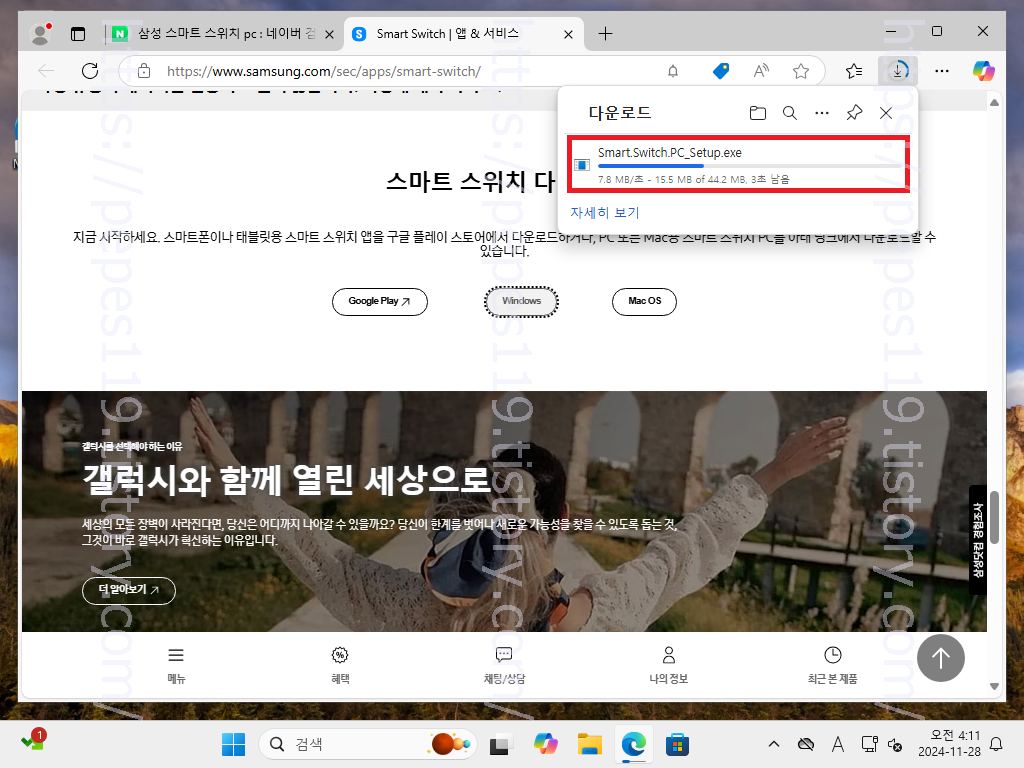This screenshot has width=1024, height=768.
Task: Click the Mac OS download button
Action: coord(644,302)
